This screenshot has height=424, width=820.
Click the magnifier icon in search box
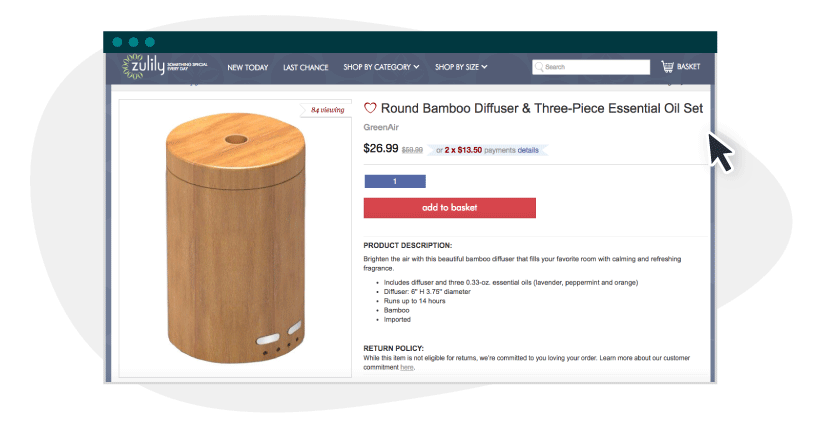[x=539, y=67]
